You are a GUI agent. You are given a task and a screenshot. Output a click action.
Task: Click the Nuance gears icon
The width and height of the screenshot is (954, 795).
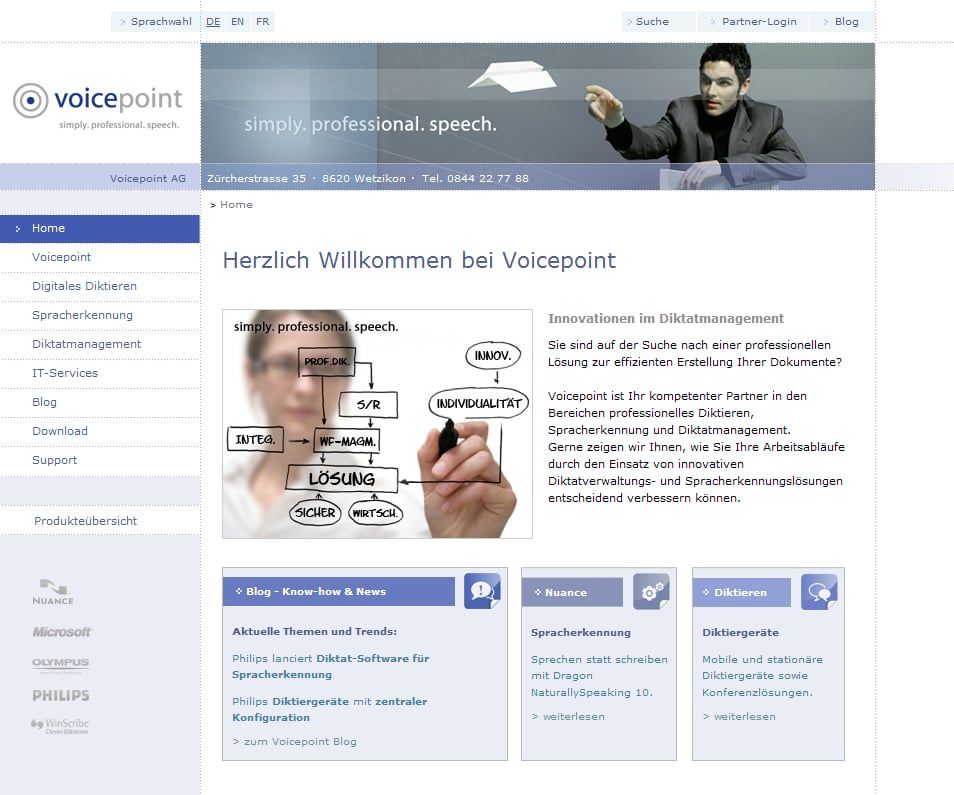(651, 591)
